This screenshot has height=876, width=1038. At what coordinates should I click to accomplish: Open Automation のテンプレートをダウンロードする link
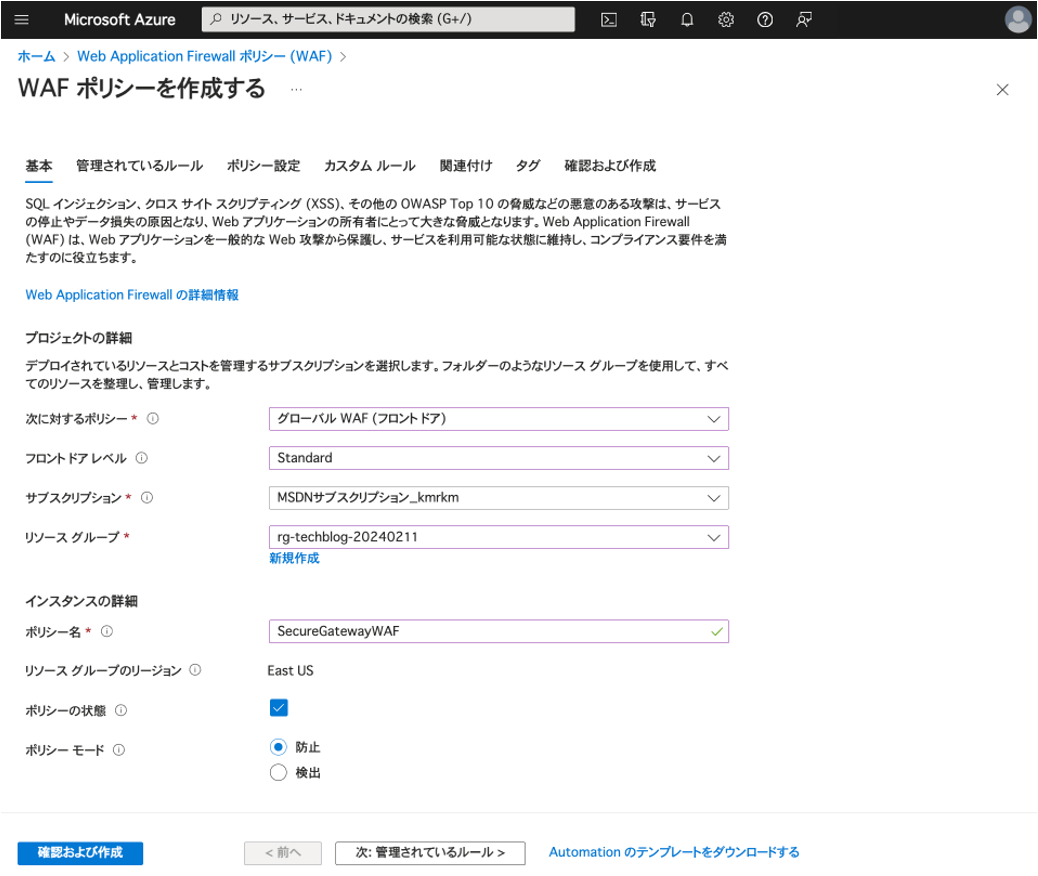[x=674, y=852]
